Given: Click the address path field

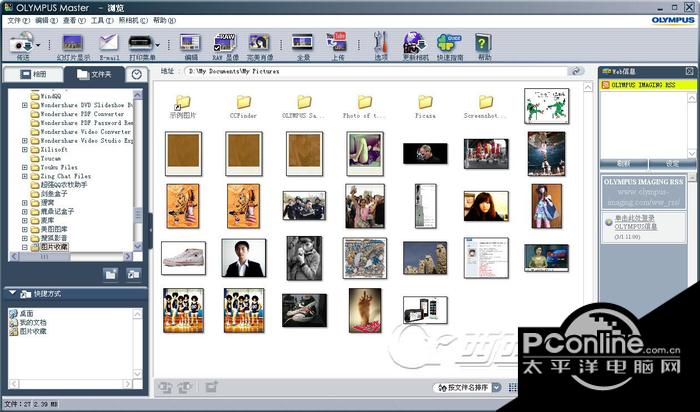Looking at the screenshot, I should (375, 71).
